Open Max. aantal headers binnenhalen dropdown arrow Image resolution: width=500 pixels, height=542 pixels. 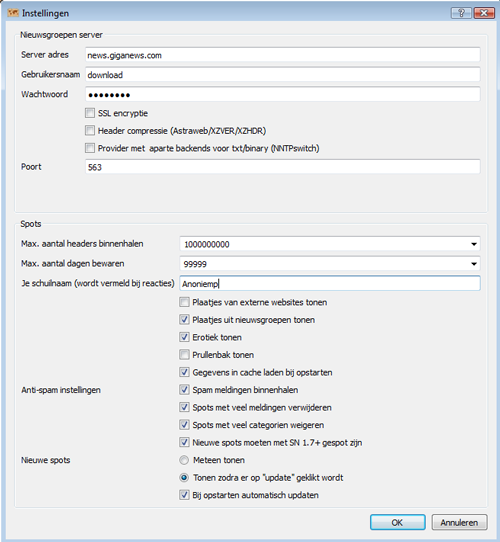[474, 244]
